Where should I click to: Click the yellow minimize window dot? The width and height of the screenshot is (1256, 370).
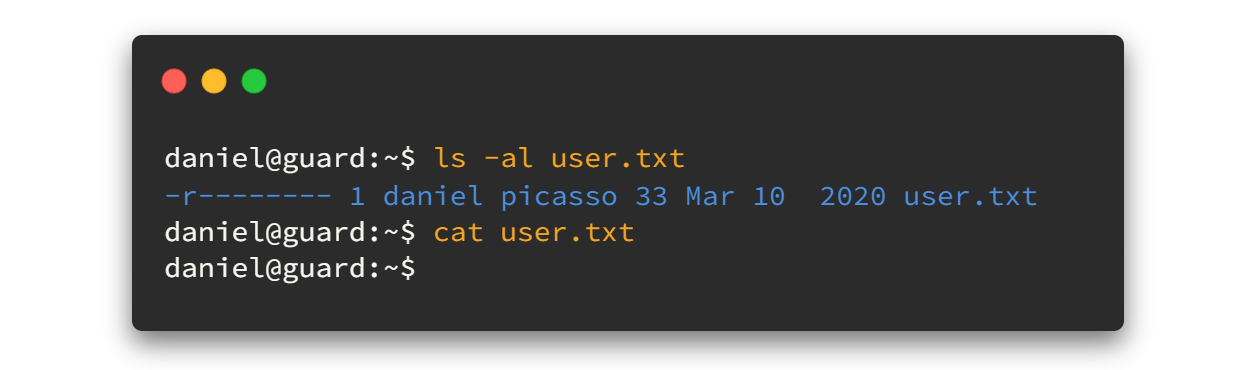(214, 81)
